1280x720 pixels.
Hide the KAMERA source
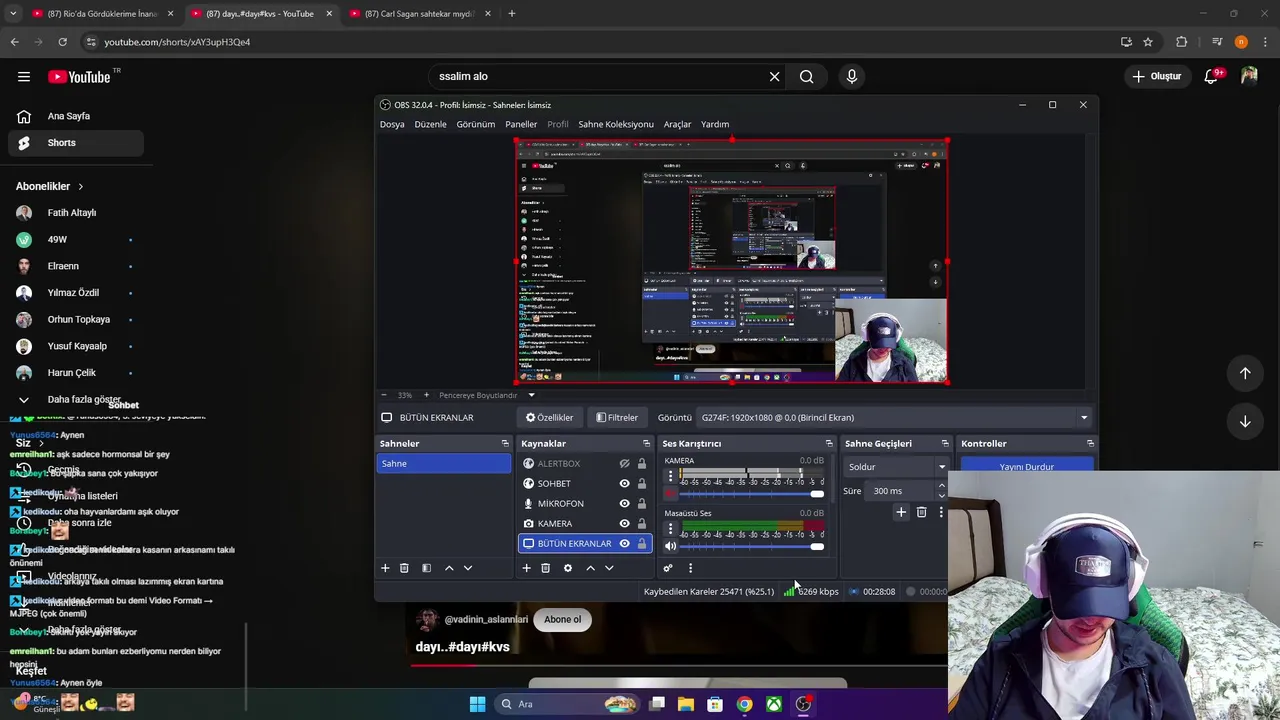[624, 524]
